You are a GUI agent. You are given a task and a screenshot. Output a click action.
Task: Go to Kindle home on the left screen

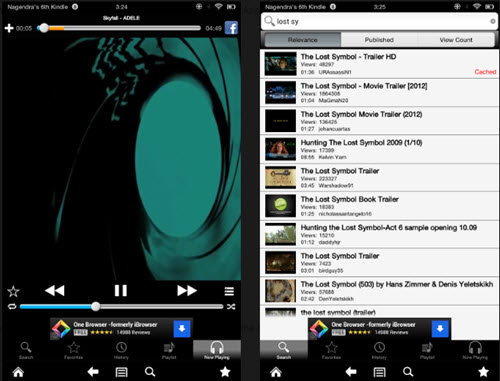(x=18, y=371)
